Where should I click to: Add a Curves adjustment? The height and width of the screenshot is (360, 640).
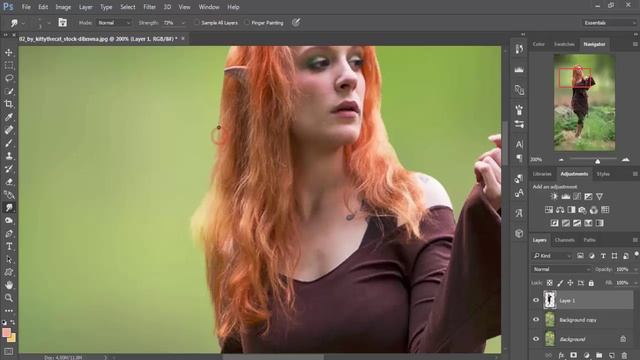(577, 197)
